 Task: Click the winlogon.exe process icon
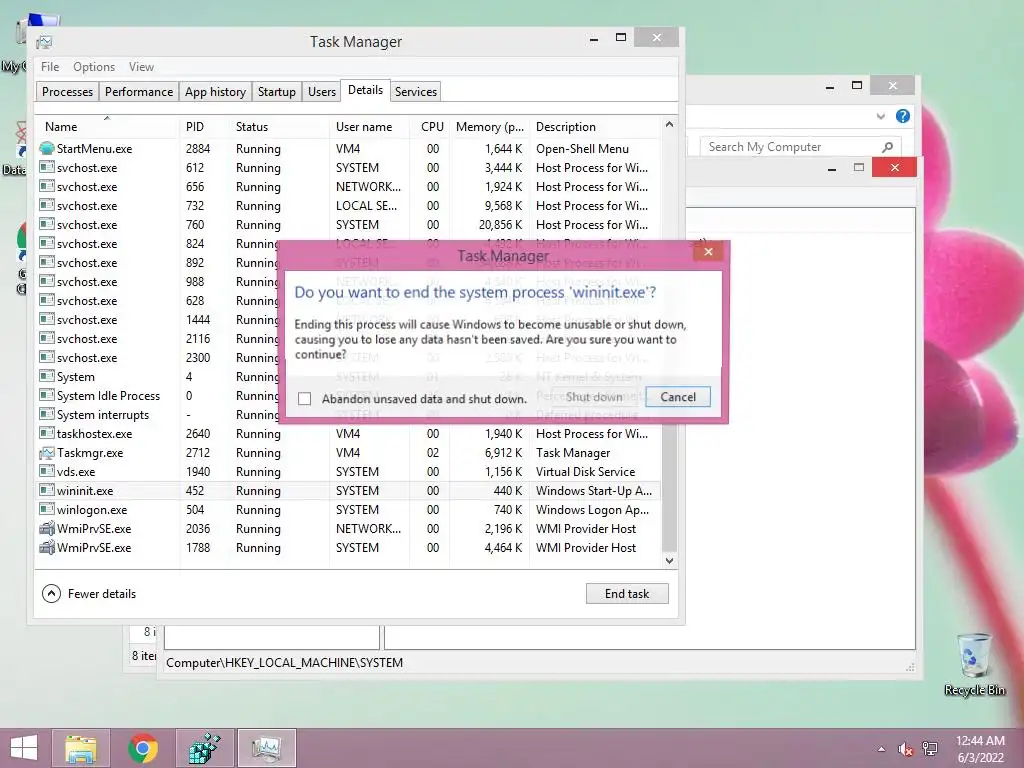46,509
